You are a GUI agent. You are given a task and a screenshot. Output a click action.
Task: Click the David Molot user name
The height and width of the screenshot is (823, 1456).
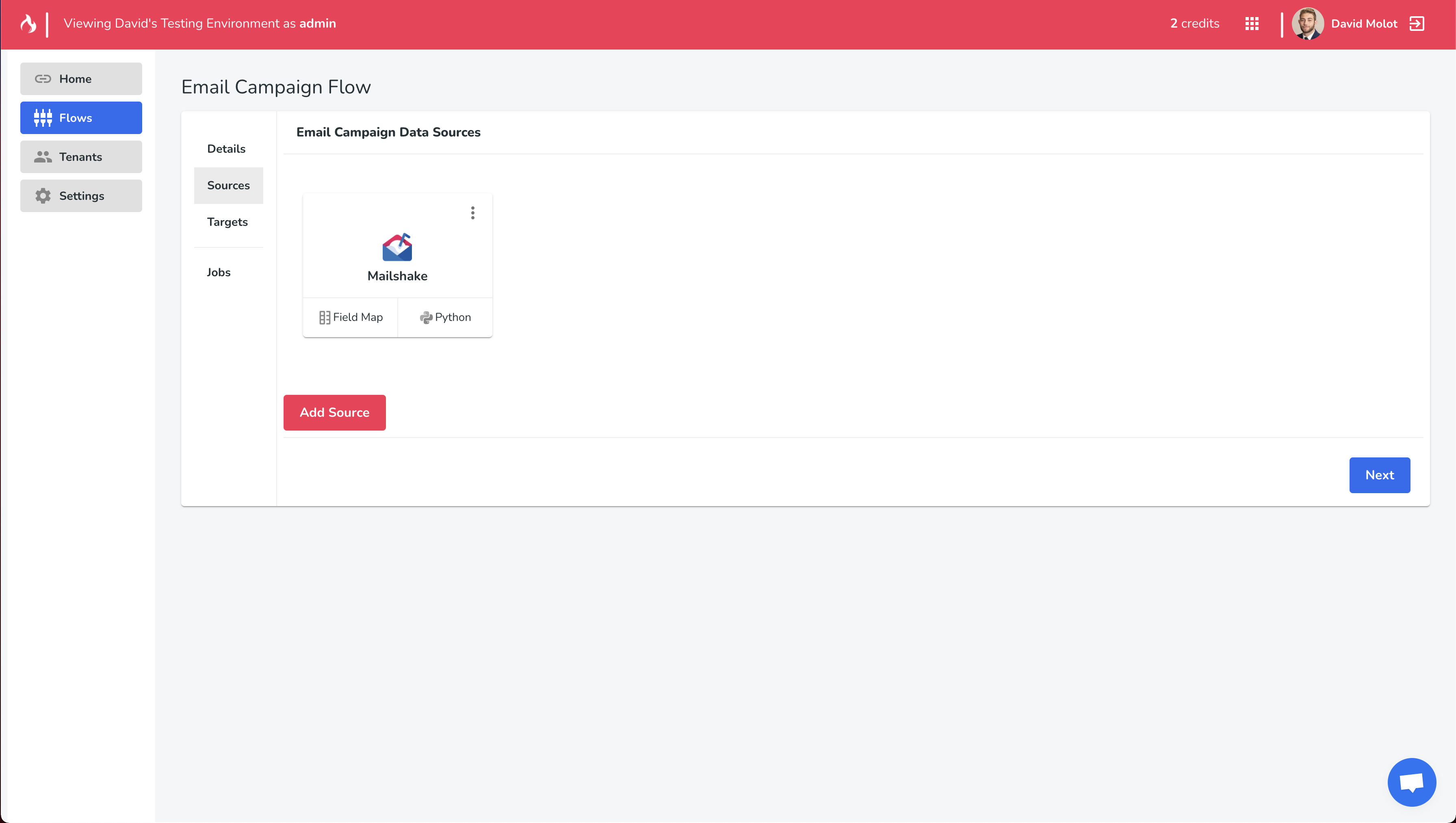click(1364, 24)
